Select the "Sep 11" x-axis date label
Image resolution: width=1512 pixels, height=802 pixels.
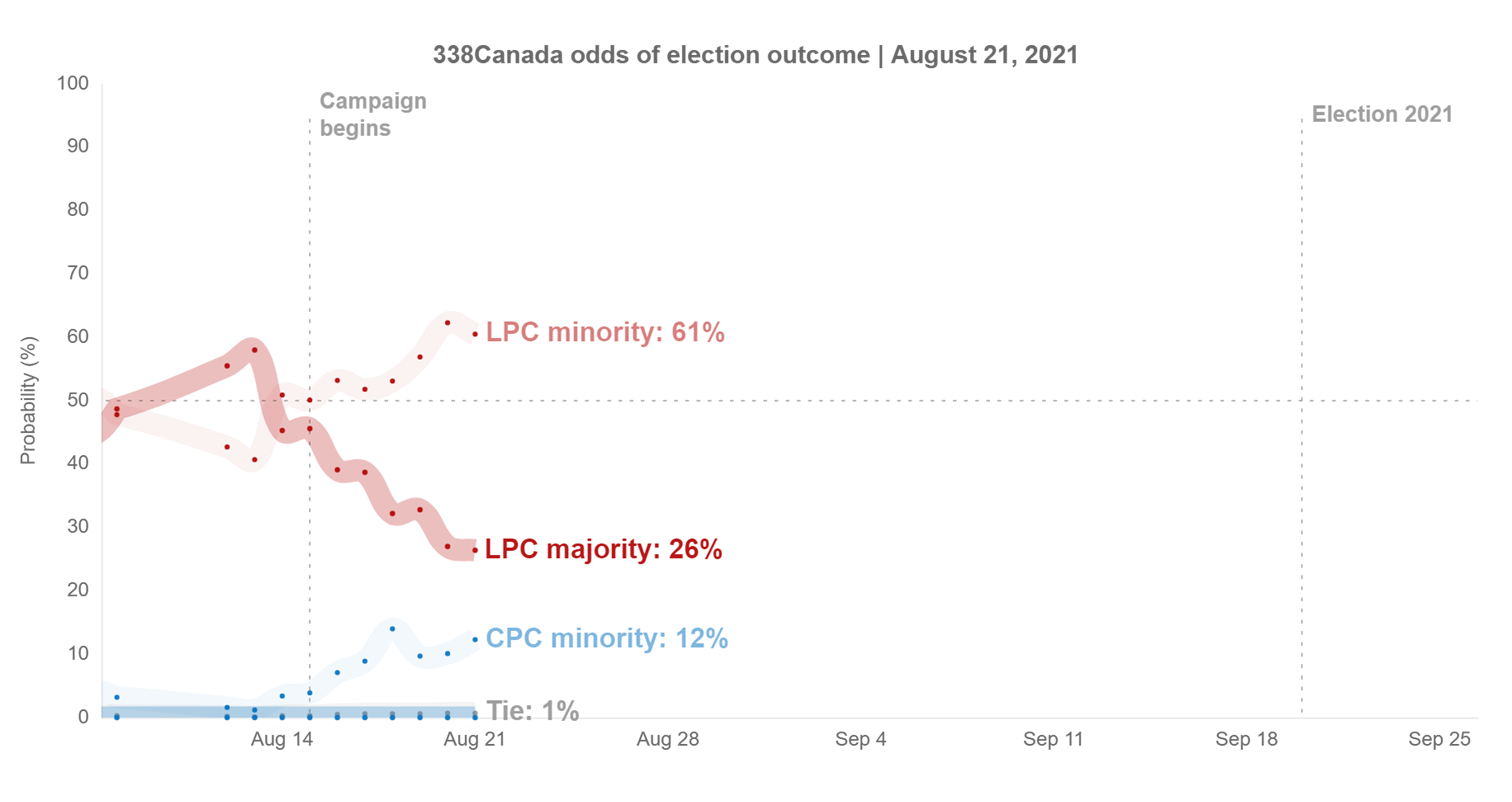[x=1054, y=741]
